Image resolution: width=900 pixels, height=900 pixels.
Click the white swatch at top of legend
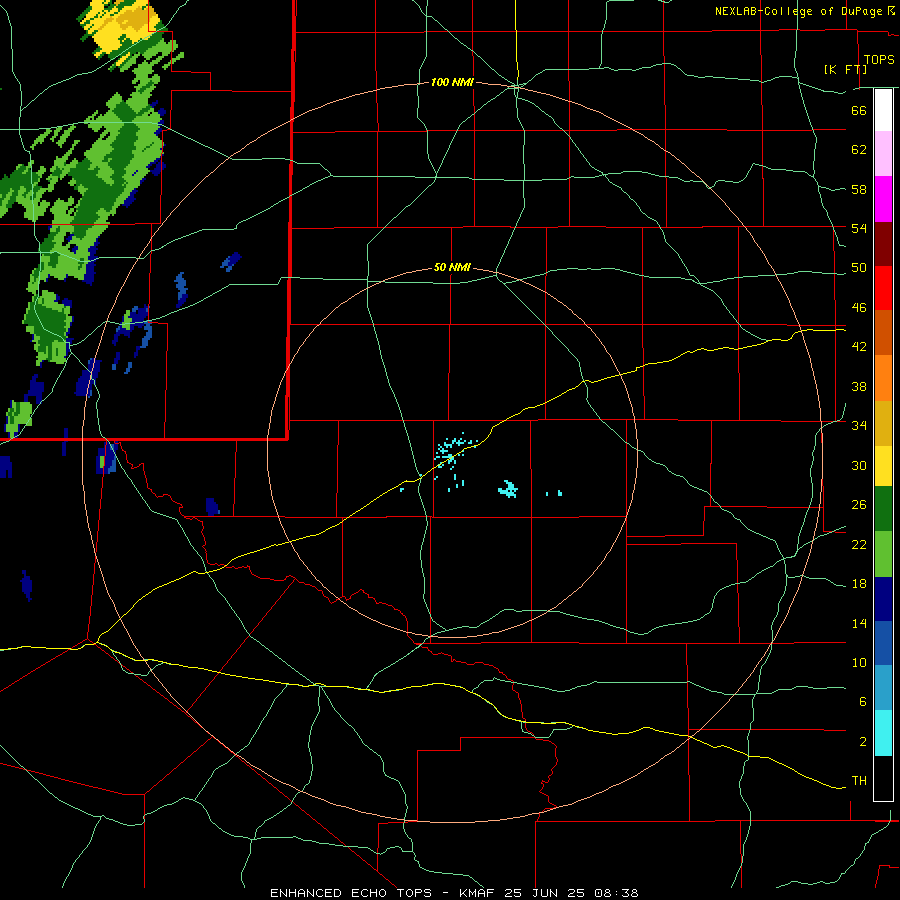tap(883, 110)
